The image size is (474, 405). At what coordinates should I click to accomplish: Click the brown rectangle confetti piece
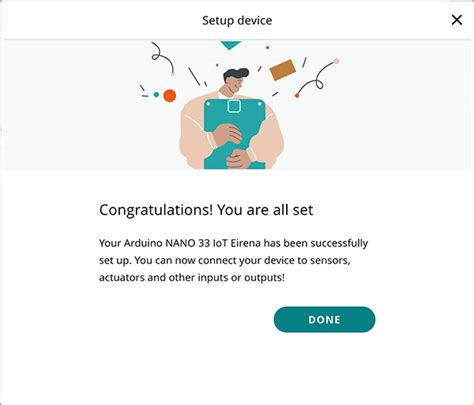tap(283, 70)
